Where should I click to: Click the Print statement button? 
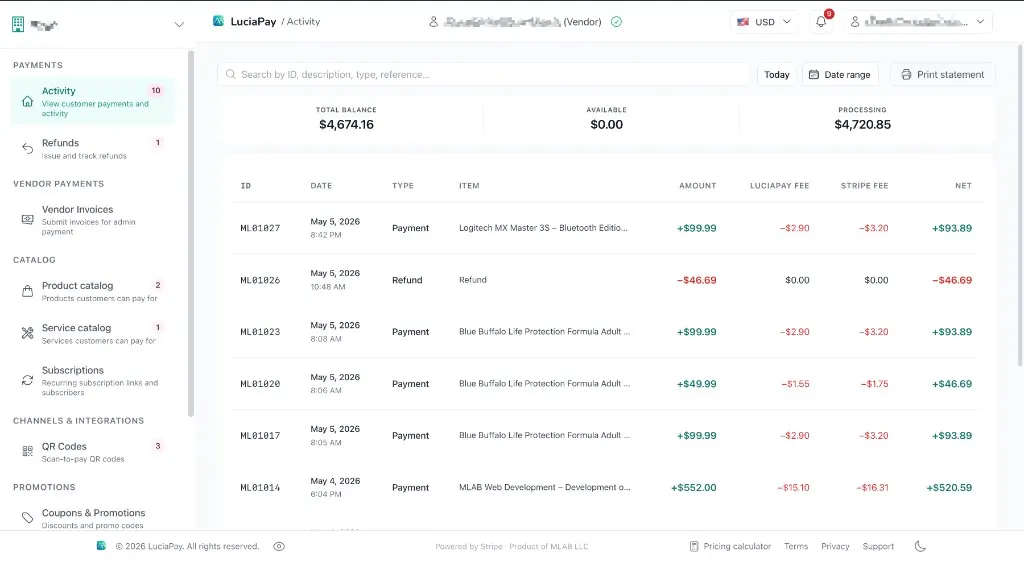pyautogui.click(x=942, y=74)
